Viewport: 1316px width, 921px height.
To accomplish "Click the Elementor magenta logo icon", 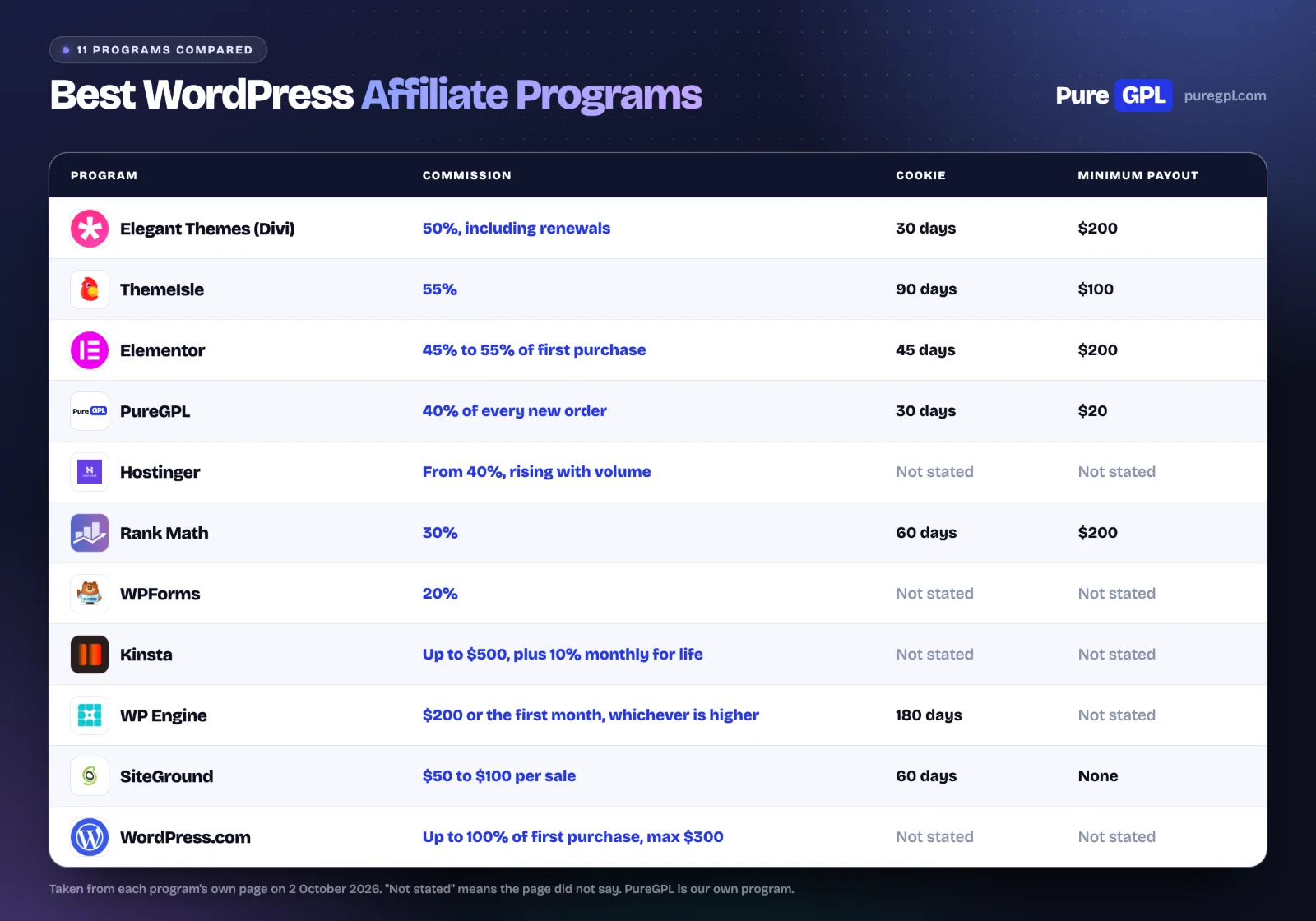I will (x=90, y=350).
